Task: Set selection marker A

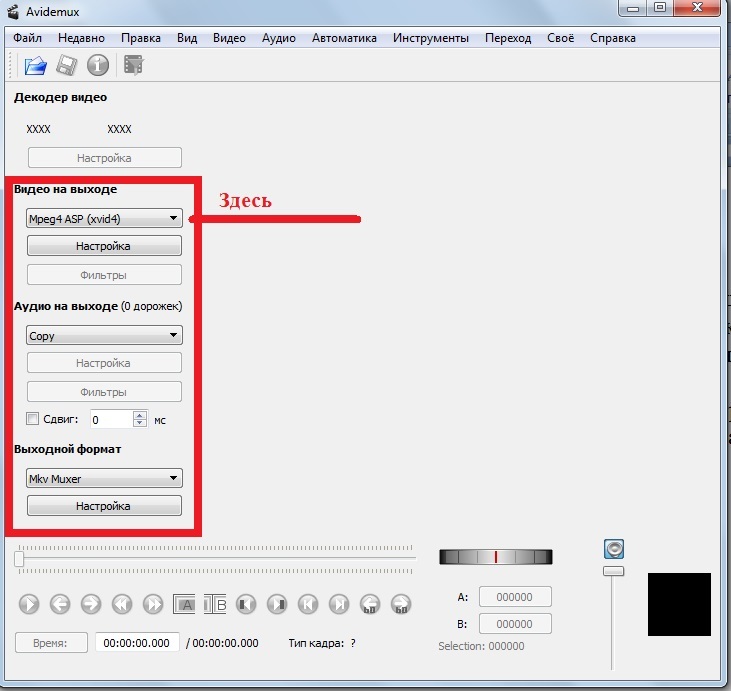Action: (x=184, y=604)
